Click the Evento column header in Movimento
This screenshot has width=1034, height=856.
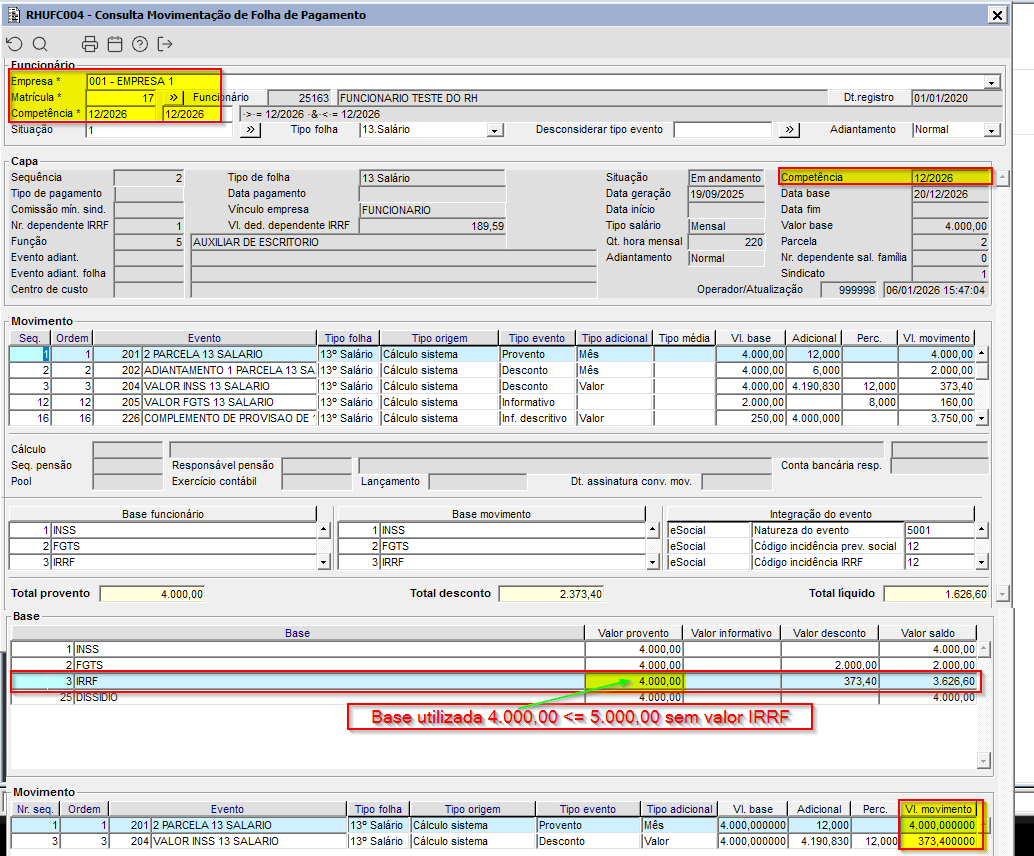204,338
